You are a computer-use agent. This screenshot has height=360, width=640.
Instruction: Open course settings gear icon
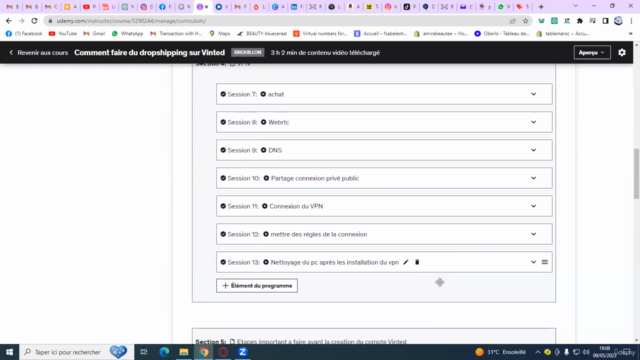[x=622, y=52]
